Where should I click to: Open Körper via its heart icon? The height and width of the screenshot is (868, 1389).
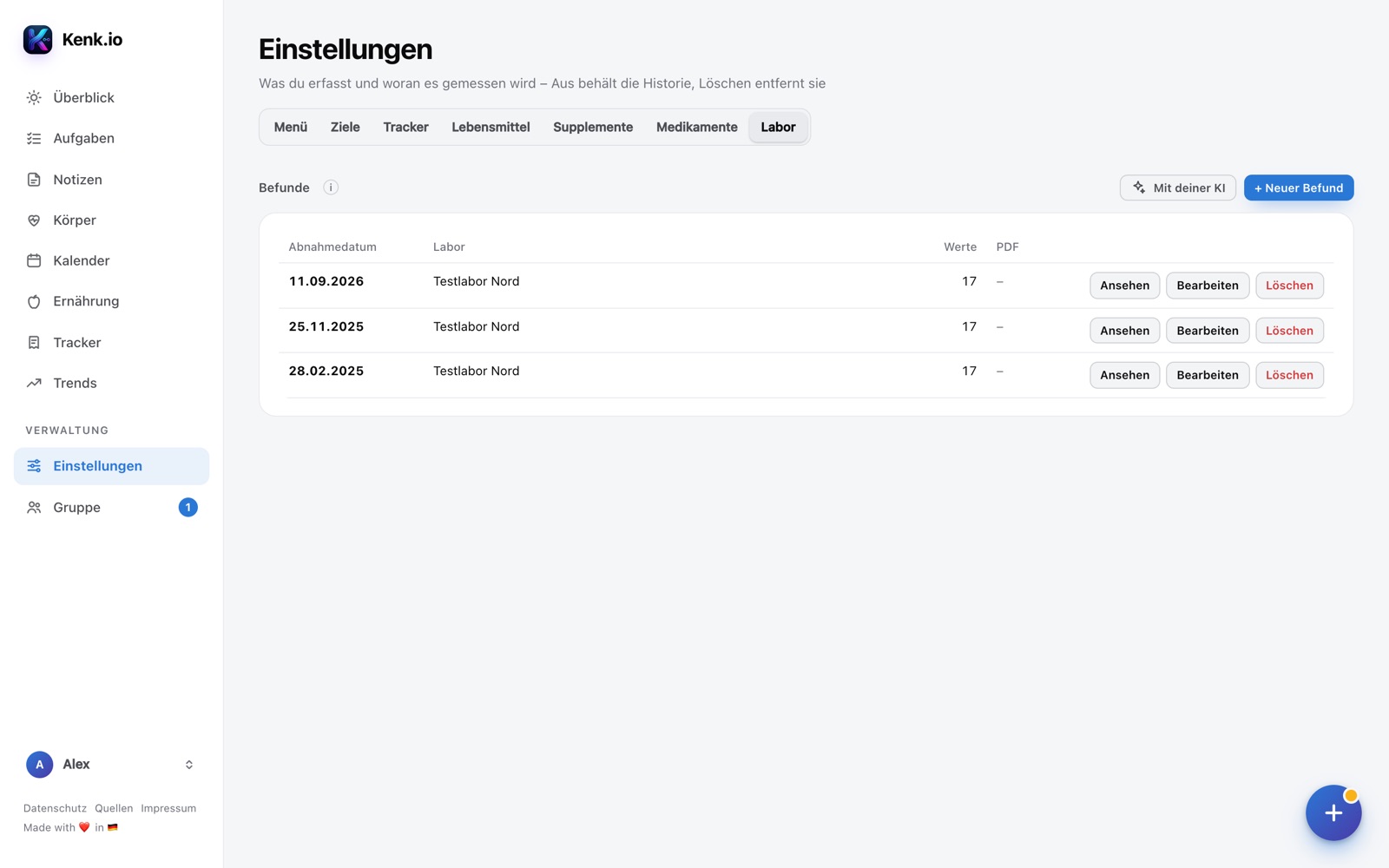pos(34,220)
